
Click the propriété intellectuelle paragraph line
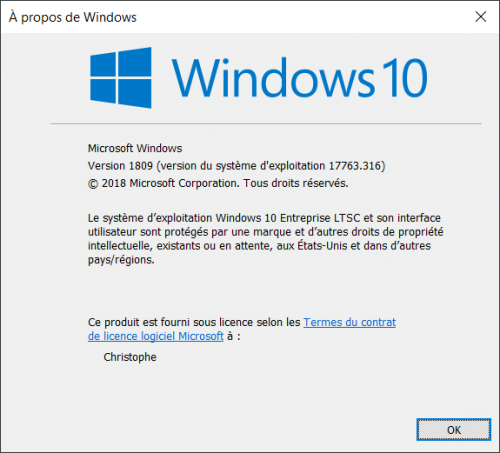(266, 232)
